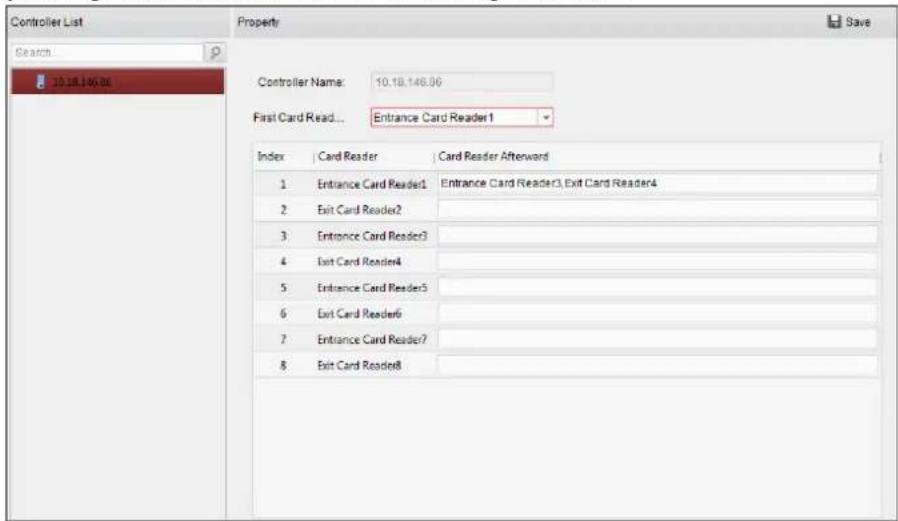Viewport: 898px width, 521px height.
Task: Select the Exit Card Reader4 row
Action: (566, 262)
